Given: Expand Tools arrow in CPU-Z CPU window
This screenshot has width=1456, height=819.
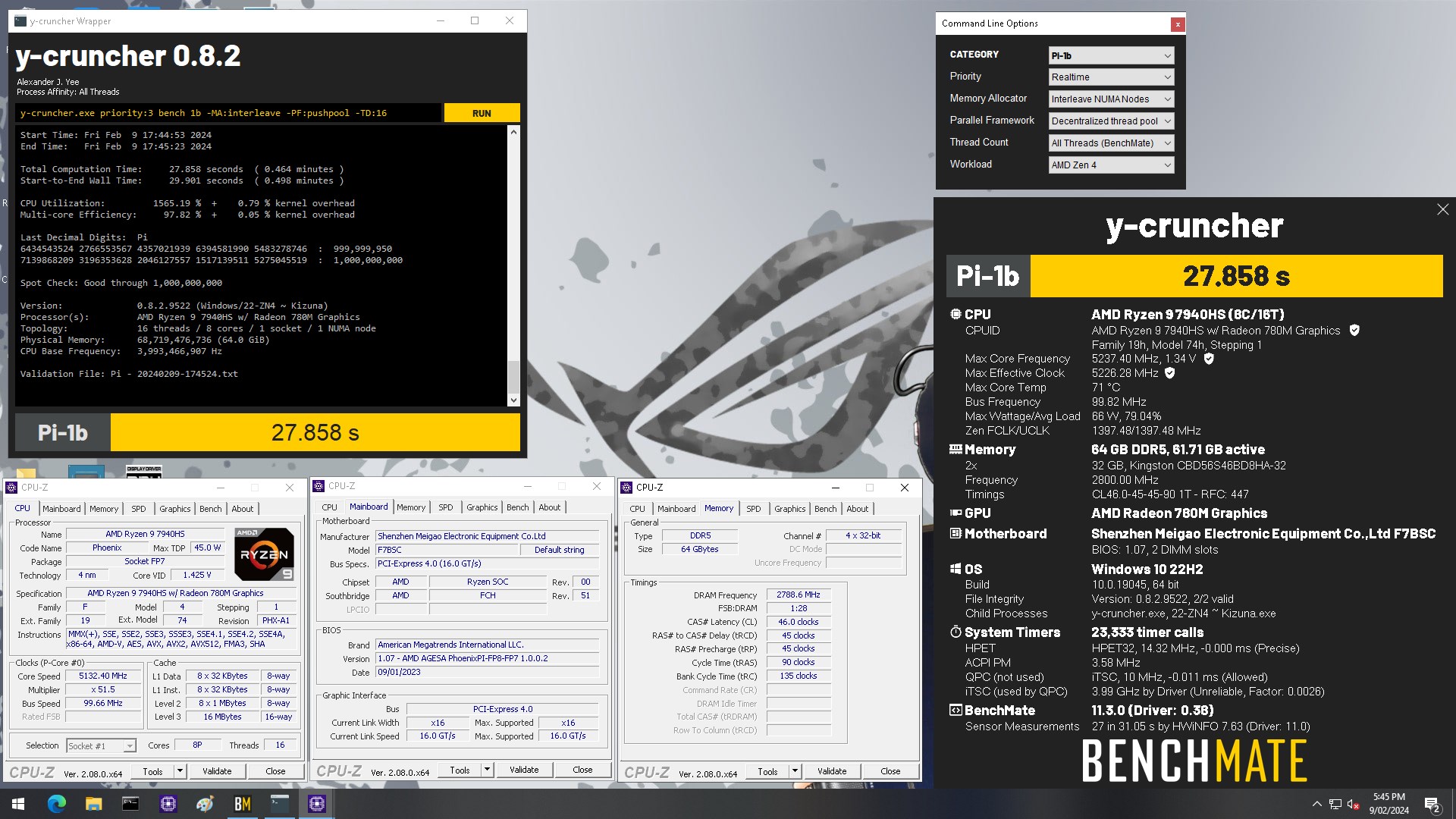Looking at the screenshot, I should coord(180,771).
